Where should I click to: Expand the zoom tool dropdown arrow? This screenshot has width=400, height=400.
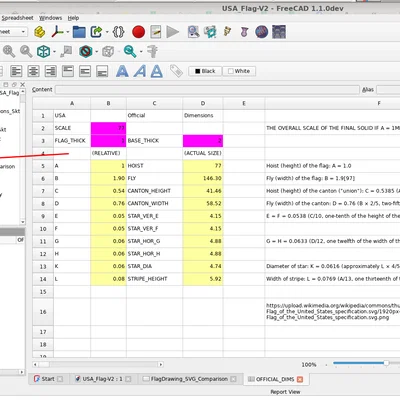click(141, 52)
